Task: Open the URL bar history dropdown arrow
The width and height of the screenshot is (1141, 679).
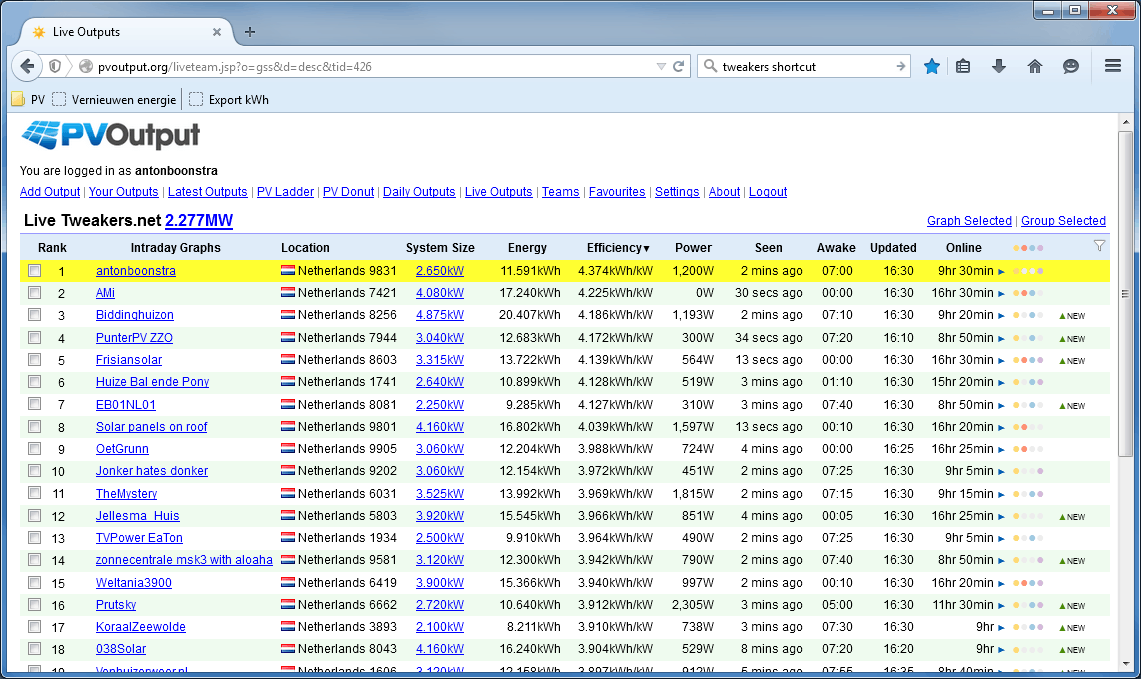Action: [661, 66]
